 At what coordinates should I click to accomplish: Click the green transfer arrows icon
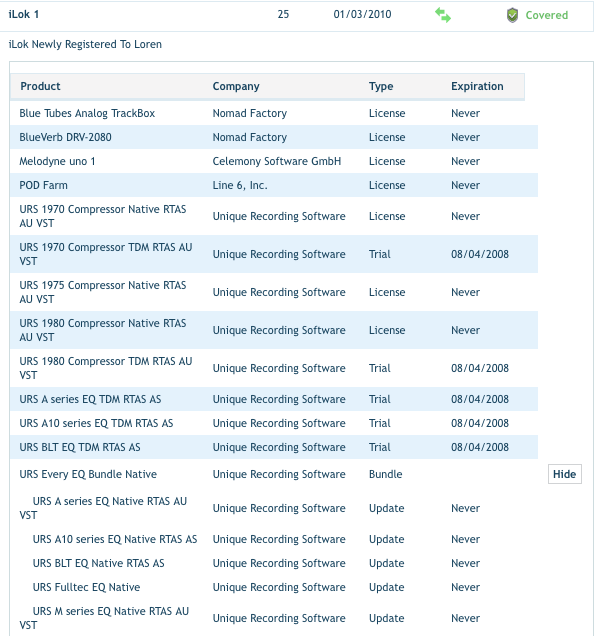442,15
